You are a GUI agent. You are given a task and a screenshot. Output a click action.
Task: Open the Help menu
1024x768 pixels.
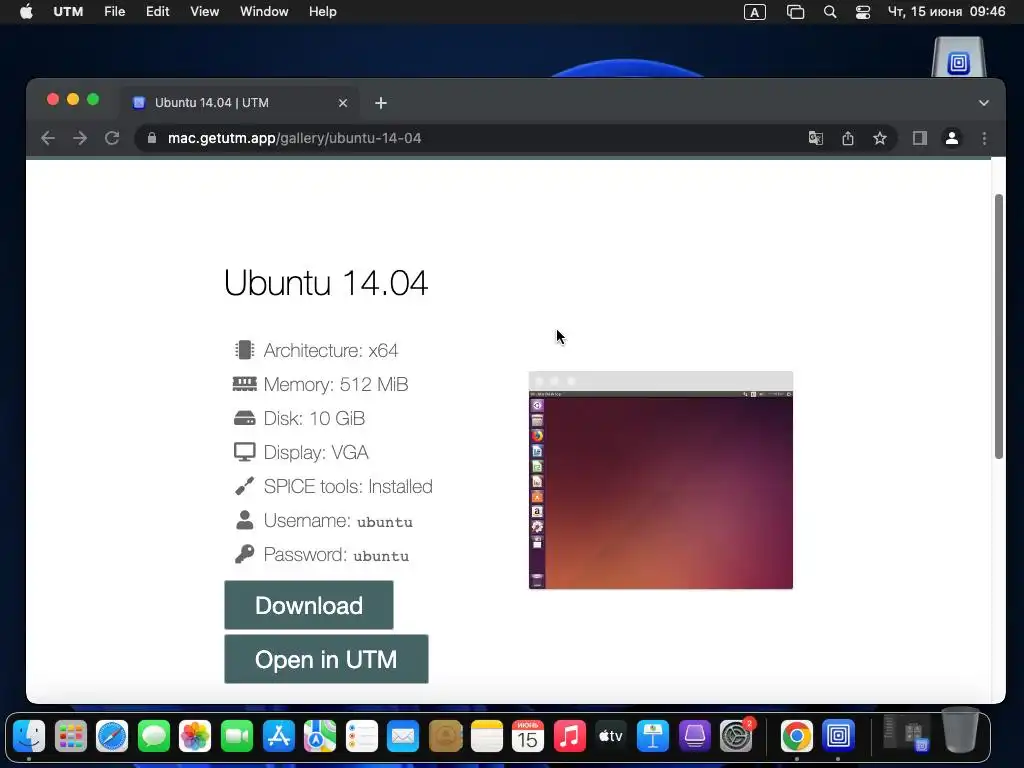(x=323, y=12)
